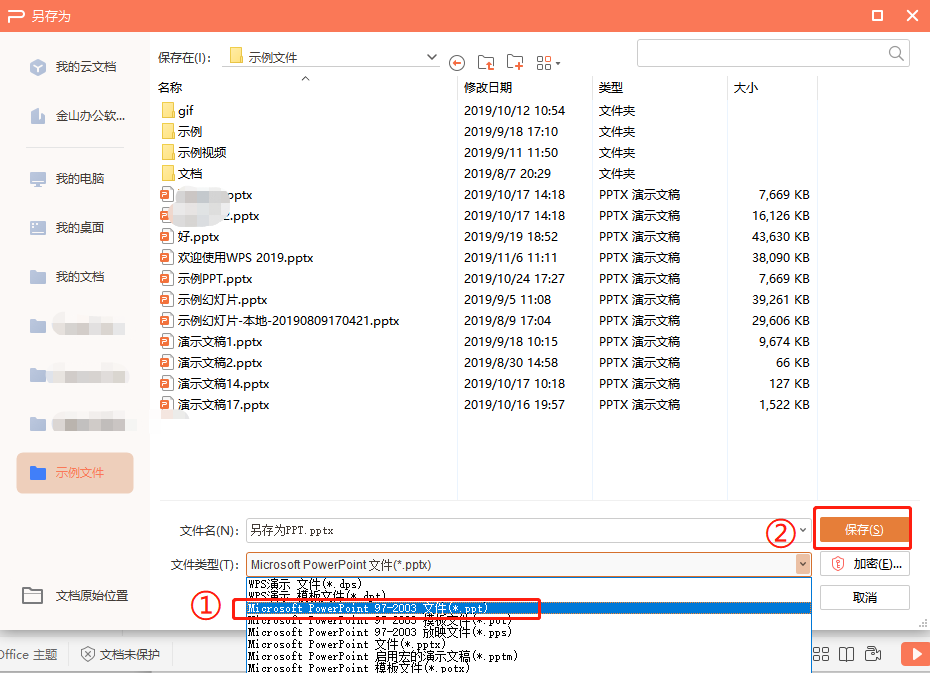Select the gif folder
The width and height of the screenshot is (930, 673).
point(177,111)
